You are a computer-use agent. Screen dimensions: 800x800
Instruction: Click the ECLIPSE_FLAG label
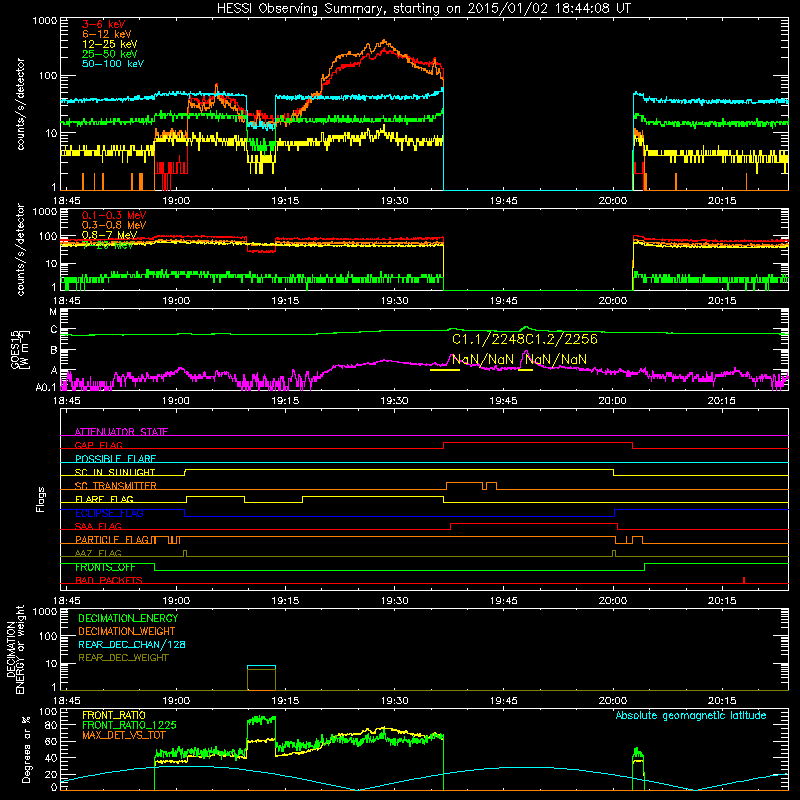pyautogui.click(x=109, y=513)
